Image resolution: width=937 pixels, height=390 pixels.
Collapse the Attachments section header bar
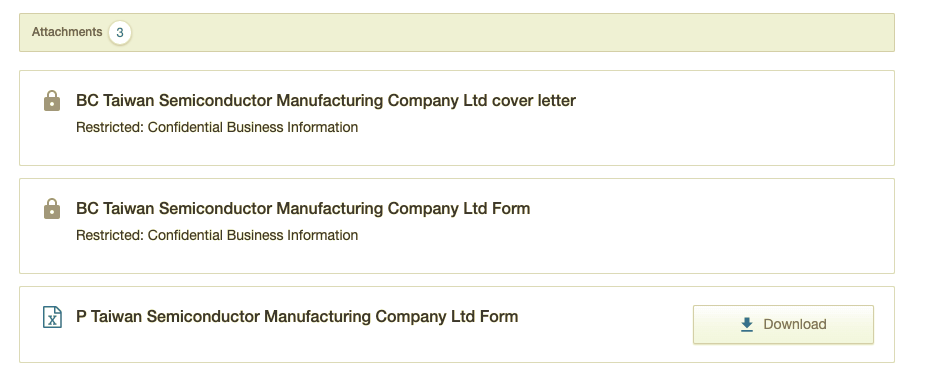click(x=457, y=32)
